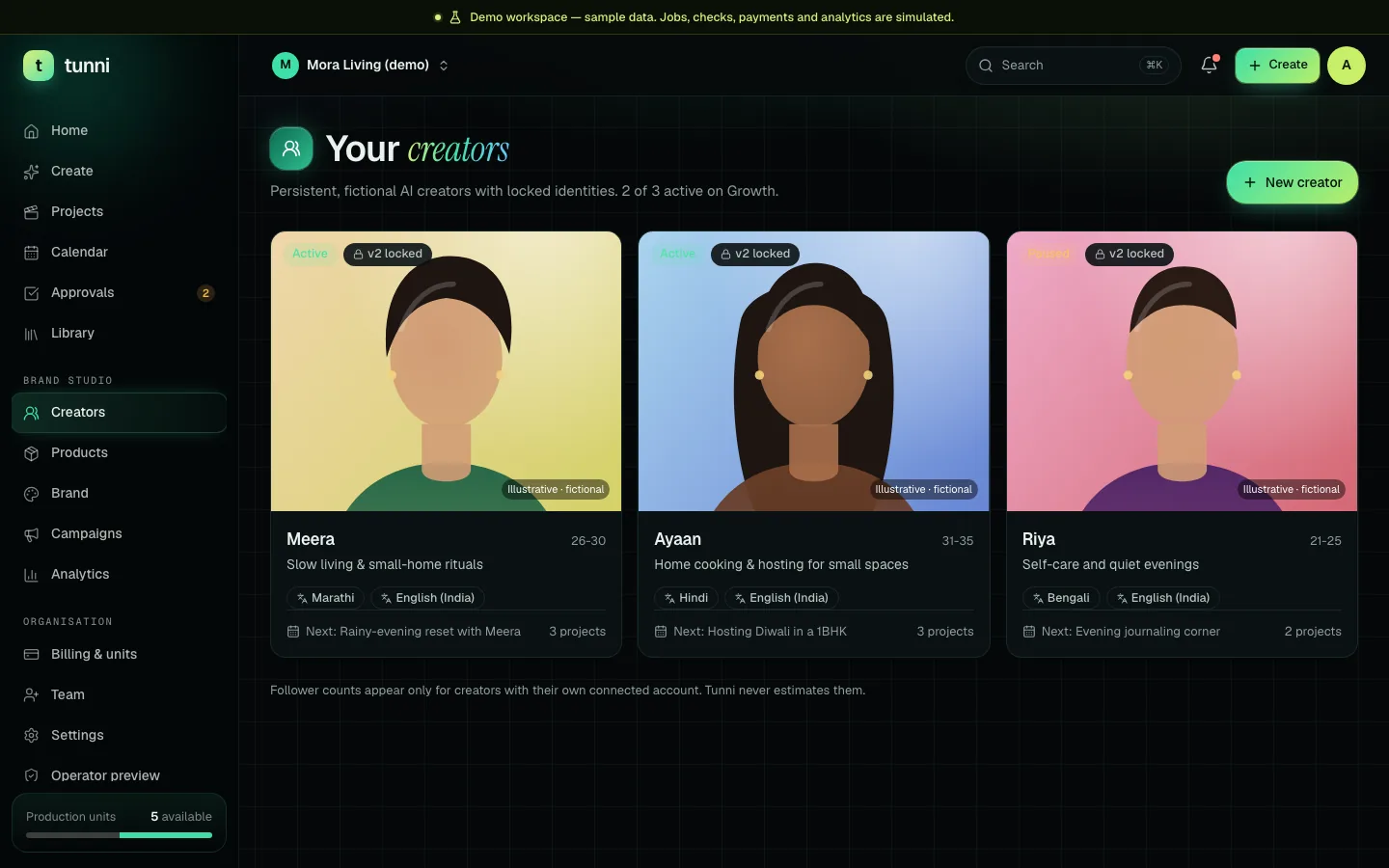Click the Library books icon
This screenshot has height=868, width=1389.
click(32, 334)
